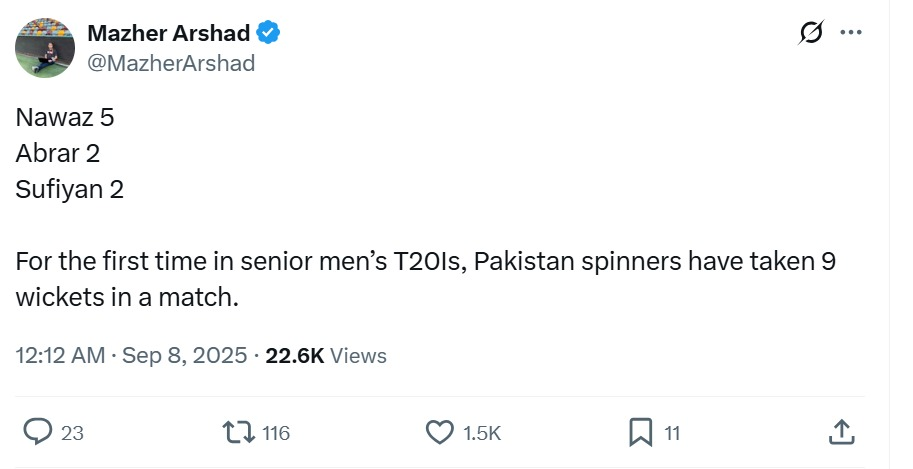Click the reply count number 23
This screenshot has width=913, height=469.
[x=72, y=433]
